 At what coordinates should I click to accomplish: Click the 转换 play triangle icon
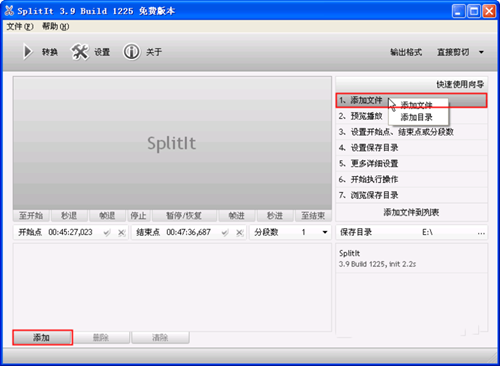pyautogui.click(x=28, y=52)
